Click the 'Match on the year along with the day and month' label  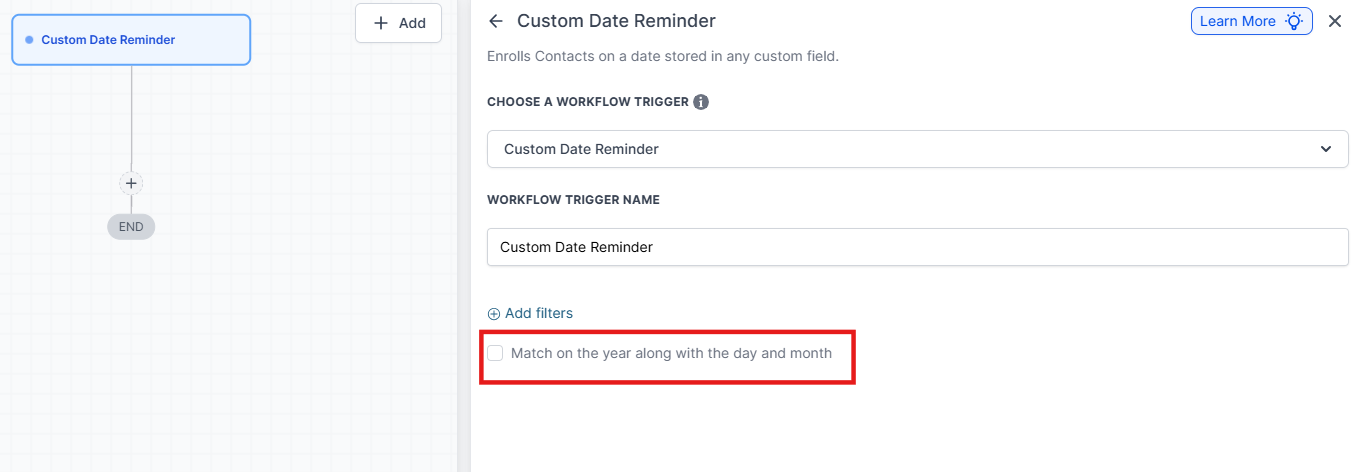tap(671, 353)
